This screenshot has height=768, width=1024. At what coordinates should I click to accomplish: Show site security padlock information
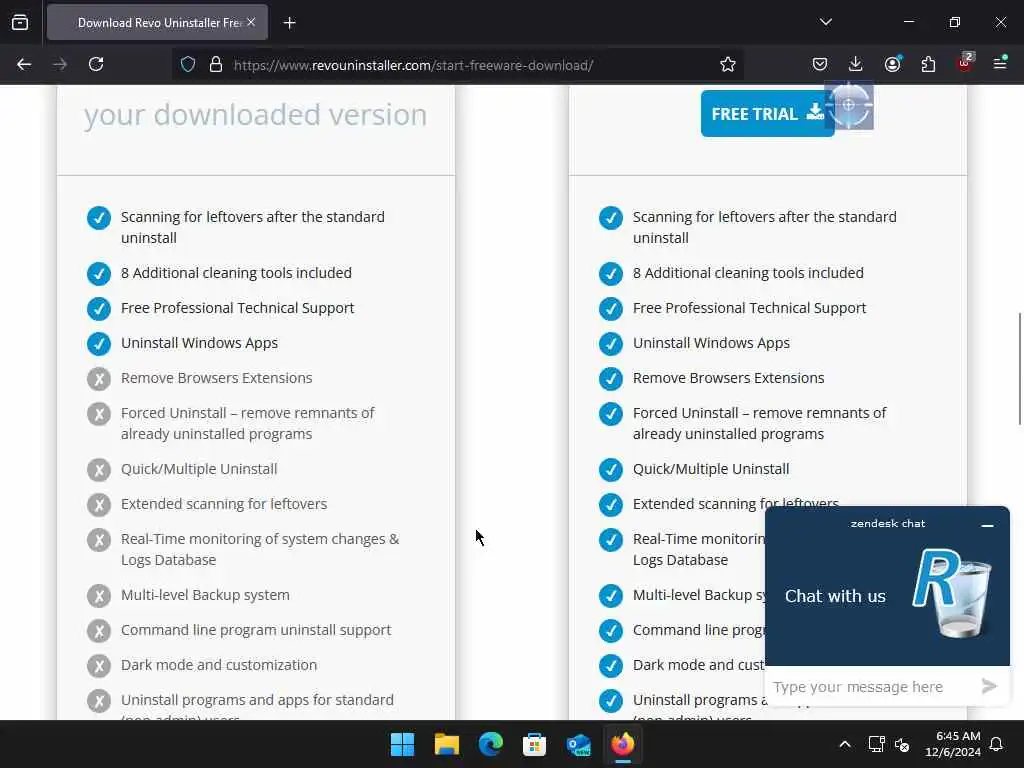click(x=216, y=65)
